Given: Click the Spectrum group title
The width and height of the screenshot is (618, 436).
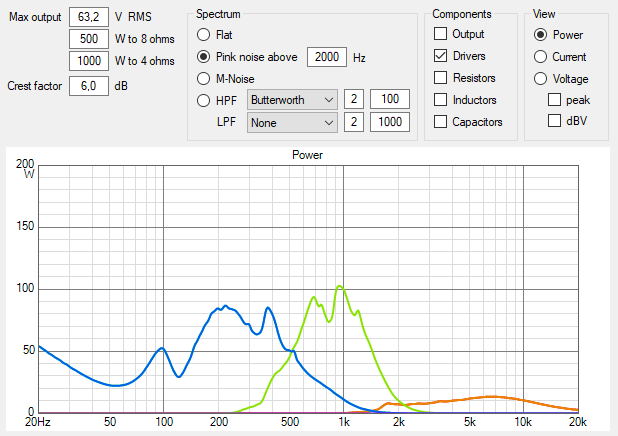Looking at the screenshot, I should coord(218,14).
